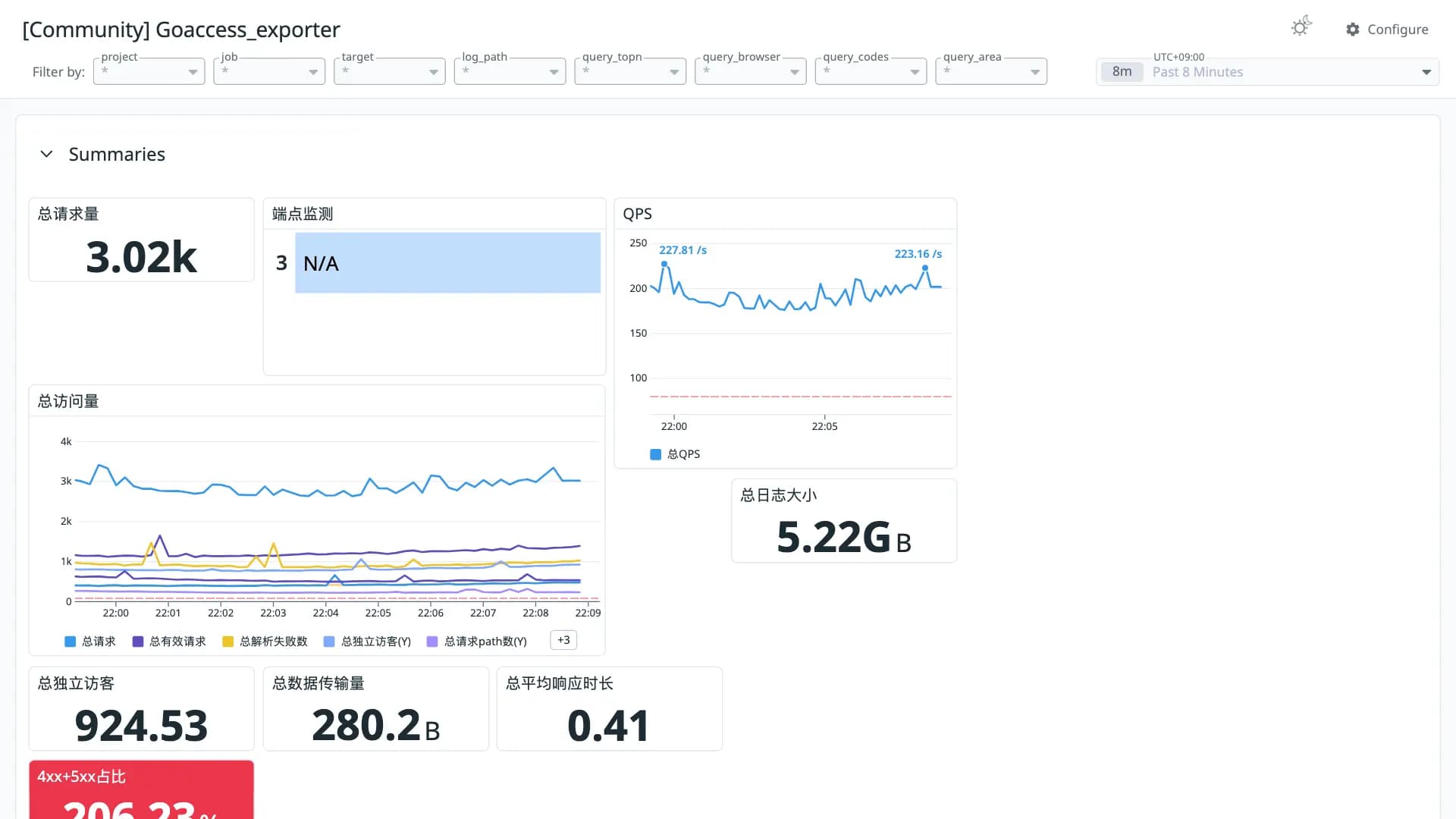Click the 3.02k total requests value

click(x=141, y=257)
